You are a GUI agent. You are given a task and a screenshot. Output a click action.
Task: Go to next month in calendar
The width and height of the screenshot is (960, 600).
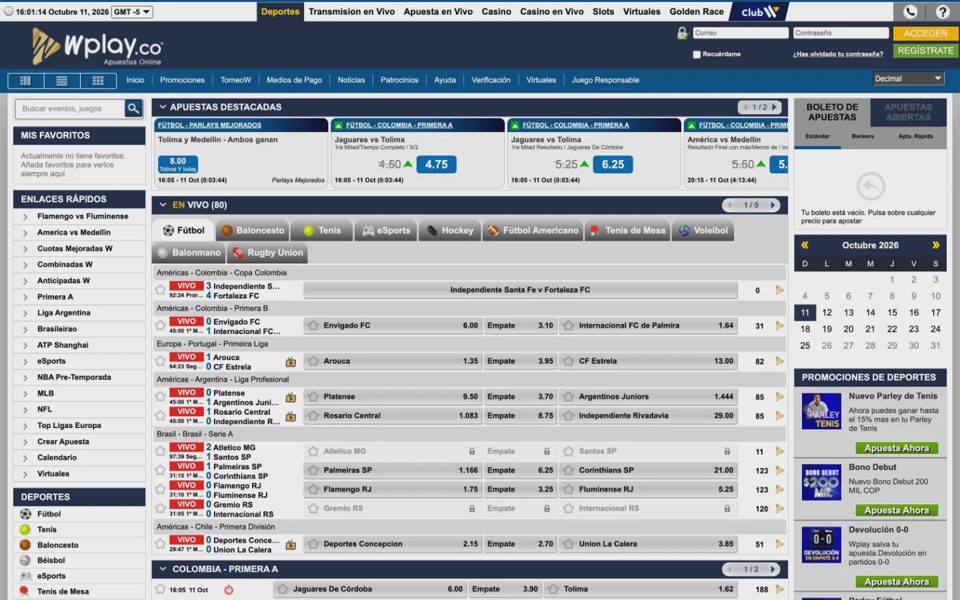click(935, 245)
